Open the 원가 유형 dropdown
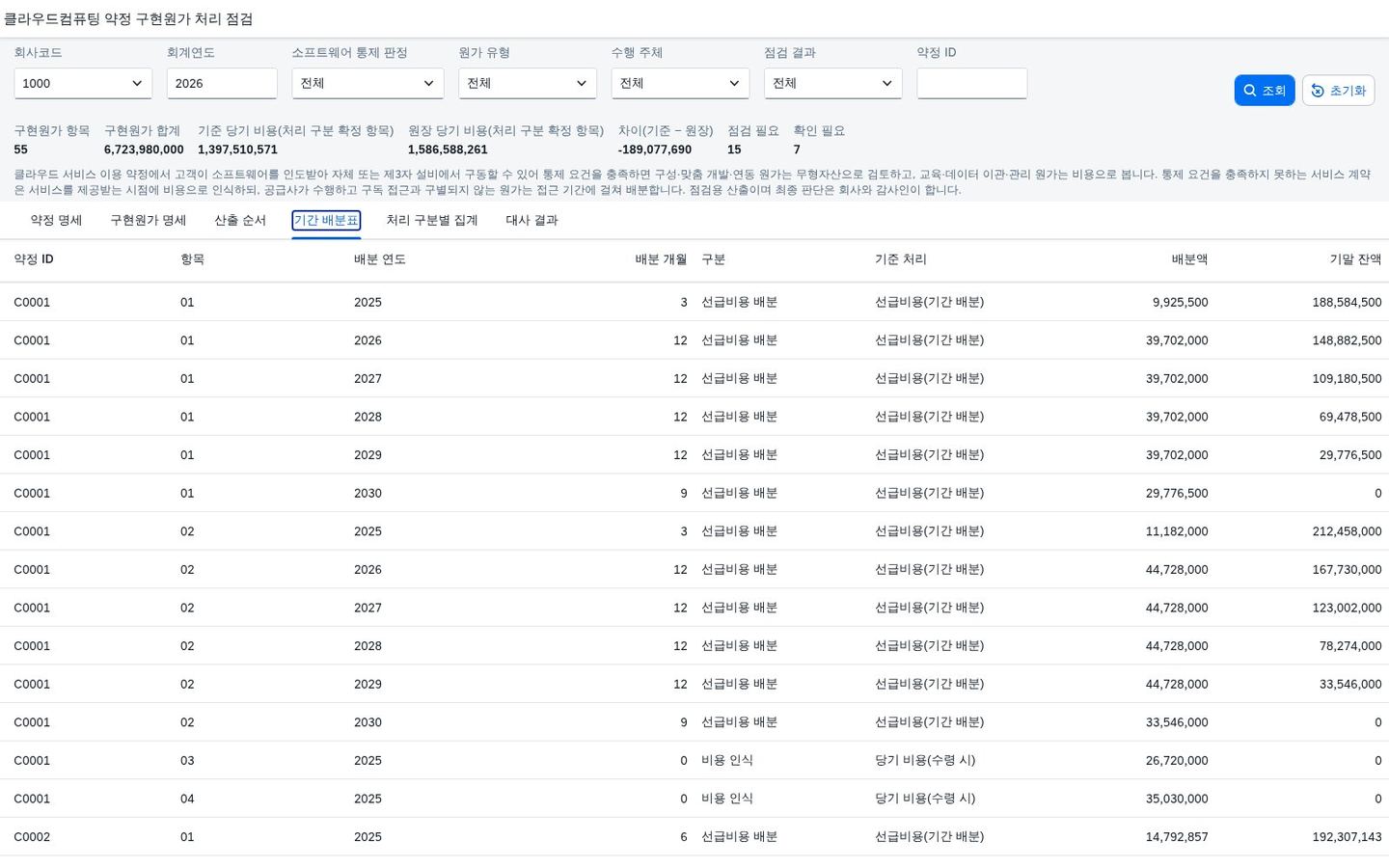The image size is (1389, 868). [528, 83]
